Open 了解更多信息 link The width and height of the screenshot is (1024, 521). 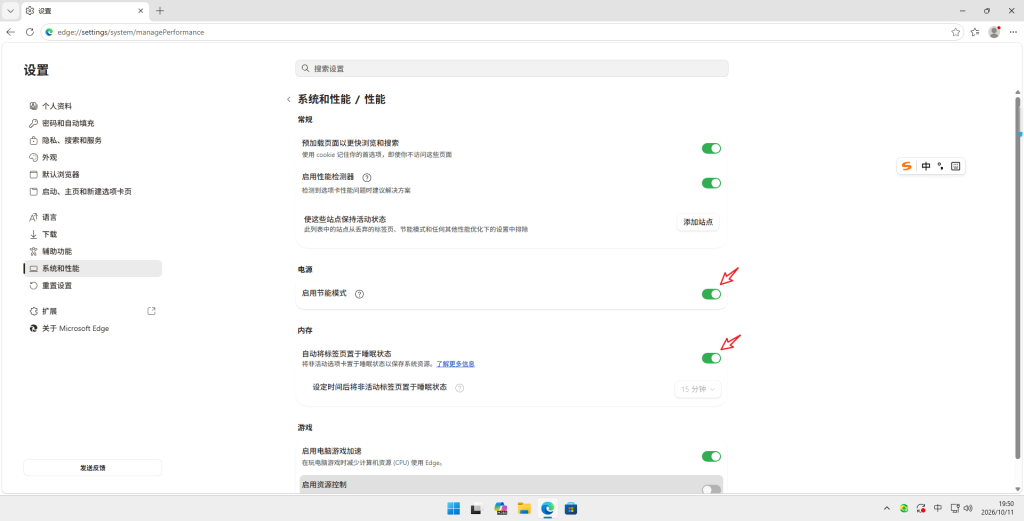[x=455, y=364]
